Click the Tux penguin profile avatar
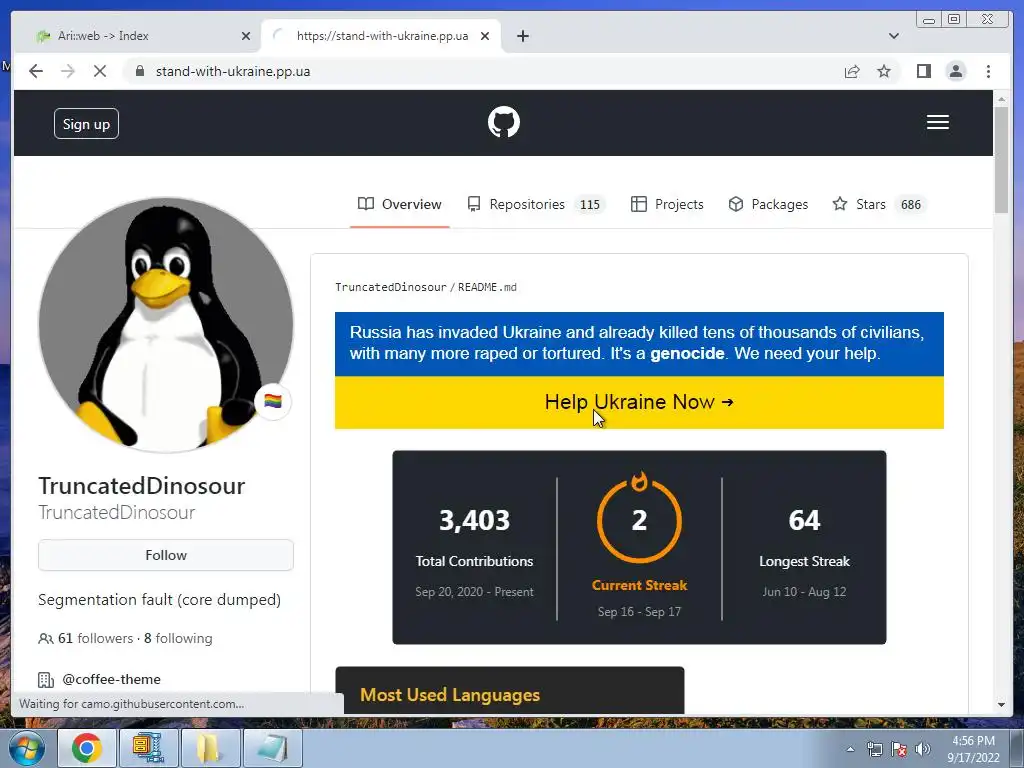The image size is (1024, 768). pos(166,325)
